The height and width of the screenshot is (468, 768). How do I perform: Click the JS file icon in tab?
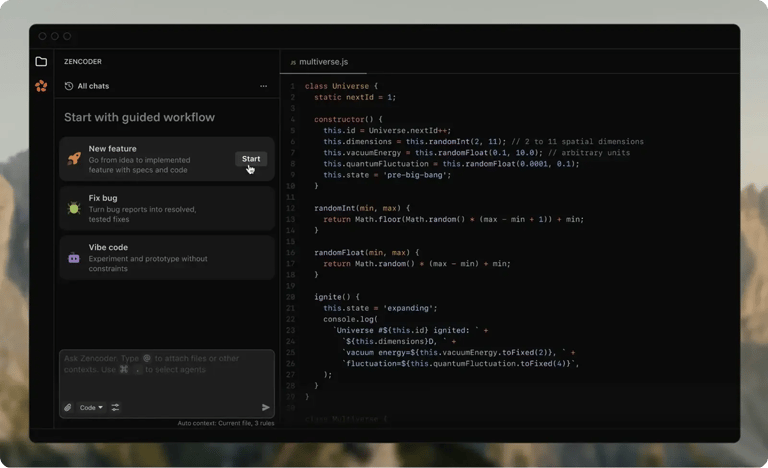(293, 62)
